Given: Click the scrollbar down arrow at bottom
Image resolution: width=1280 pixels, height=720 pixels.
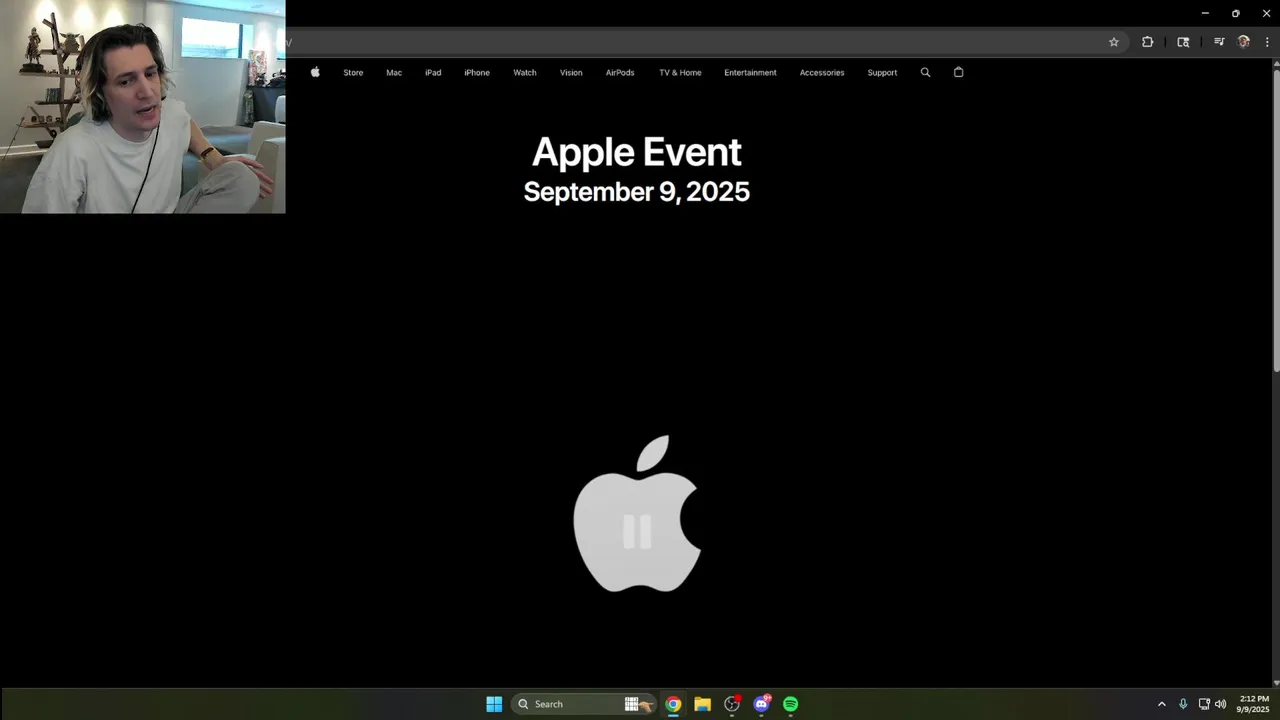Looking at the screenshot, I should 1276,683.
